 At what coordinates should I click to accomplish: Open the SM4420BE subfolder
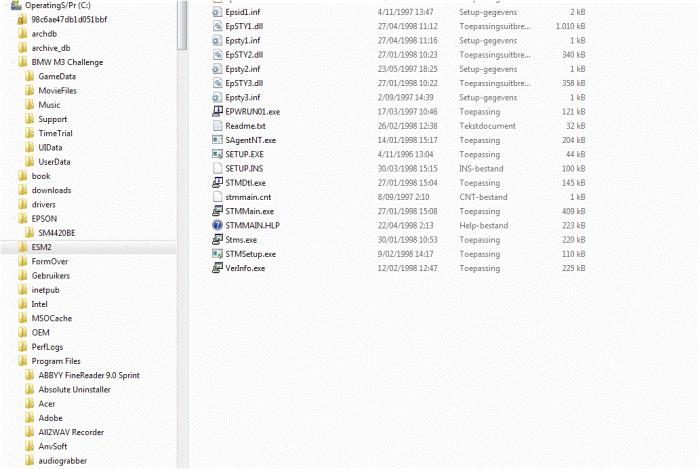[57, 233]
